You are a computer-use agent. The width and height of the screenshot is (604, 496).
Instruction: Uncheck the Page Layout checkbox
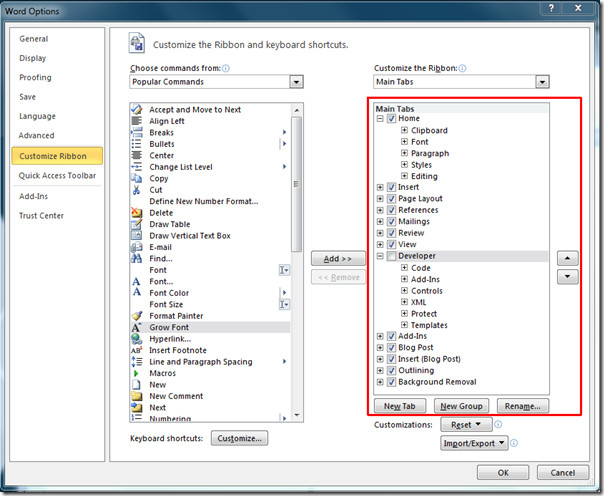tap(391, 199)
